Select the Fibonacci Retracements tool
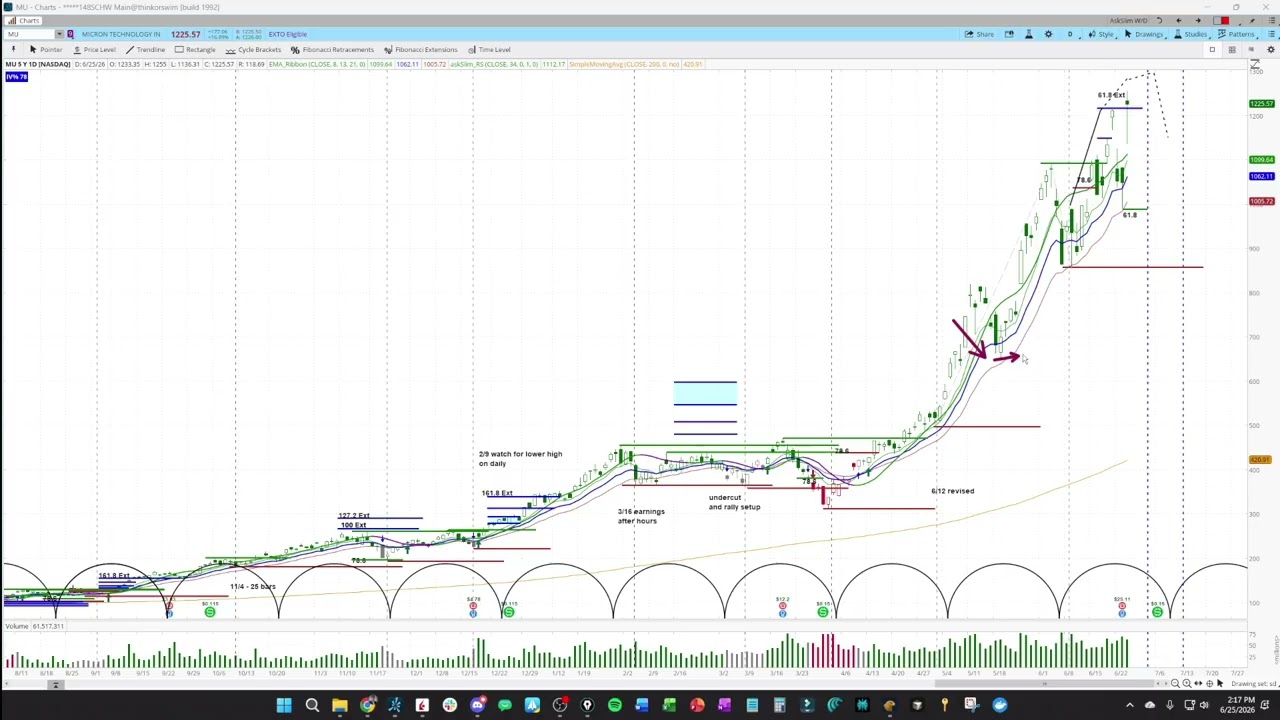The image size is (1280, 720). pyautogui.click(x=332, y=49)
